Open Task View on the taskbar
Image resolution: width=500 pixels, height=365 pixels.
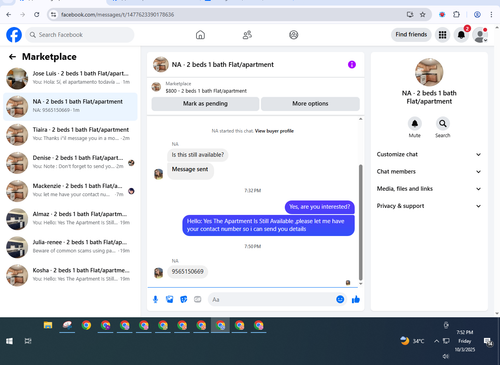pos(28,341)
